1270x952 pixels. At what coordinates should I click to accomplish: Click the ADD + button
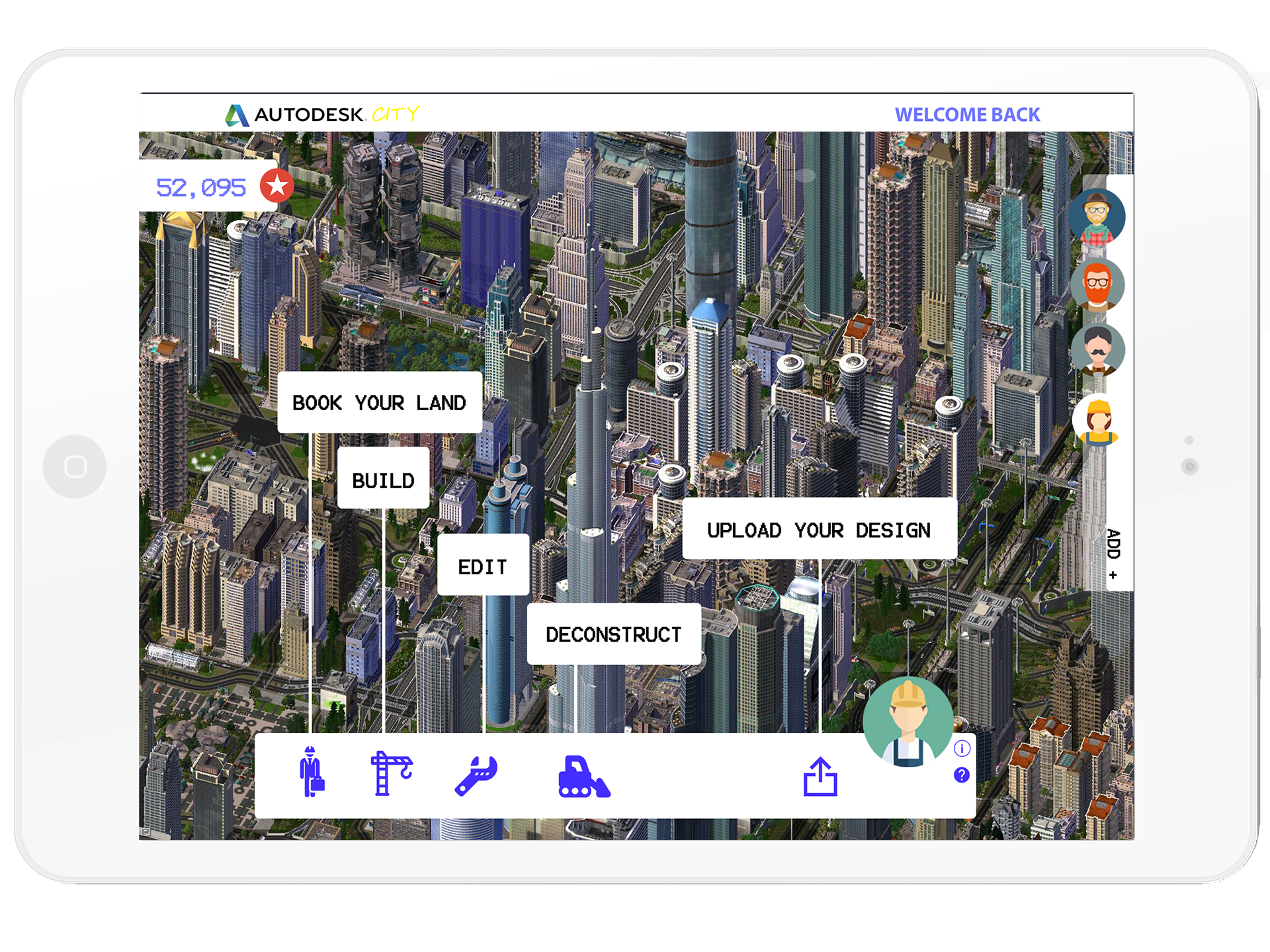click(1114, 554)
